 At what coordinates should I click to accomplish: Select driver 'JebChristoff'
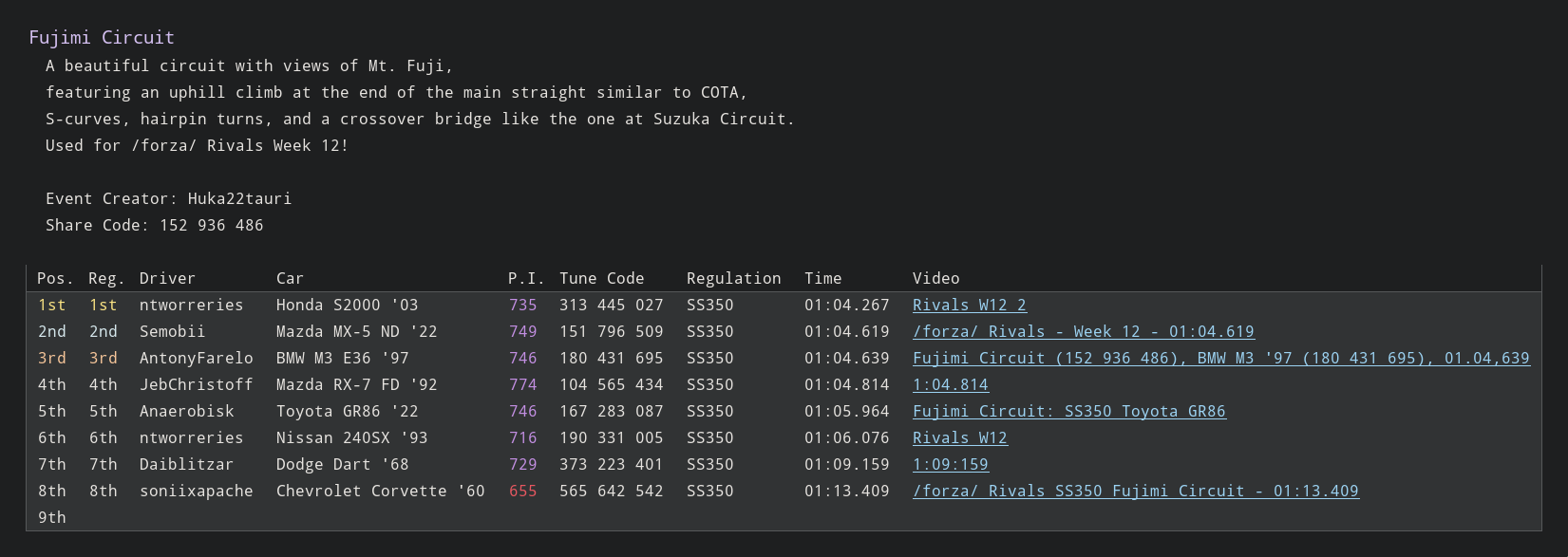pos(197,384)
